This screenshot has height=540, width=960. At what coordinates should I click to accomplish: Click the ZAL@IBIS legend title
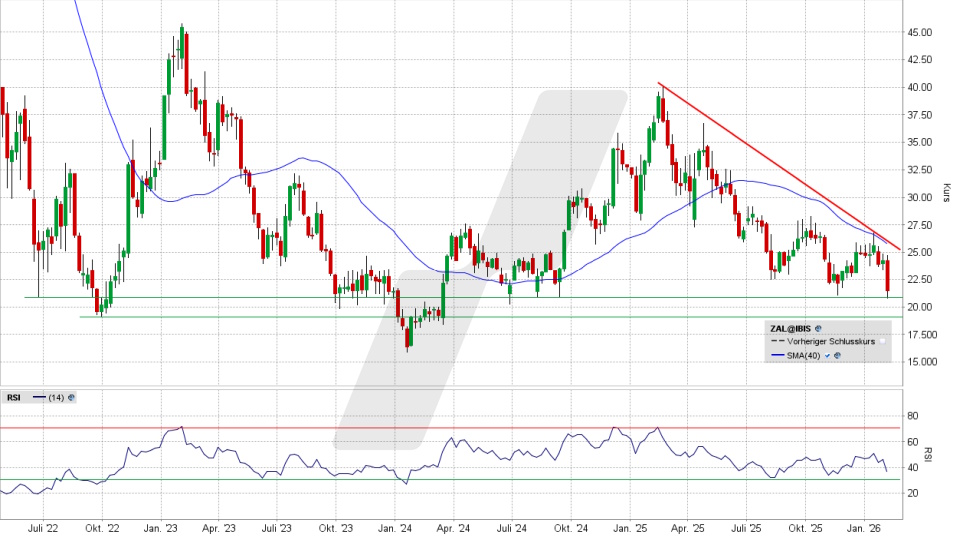(791, 327)
